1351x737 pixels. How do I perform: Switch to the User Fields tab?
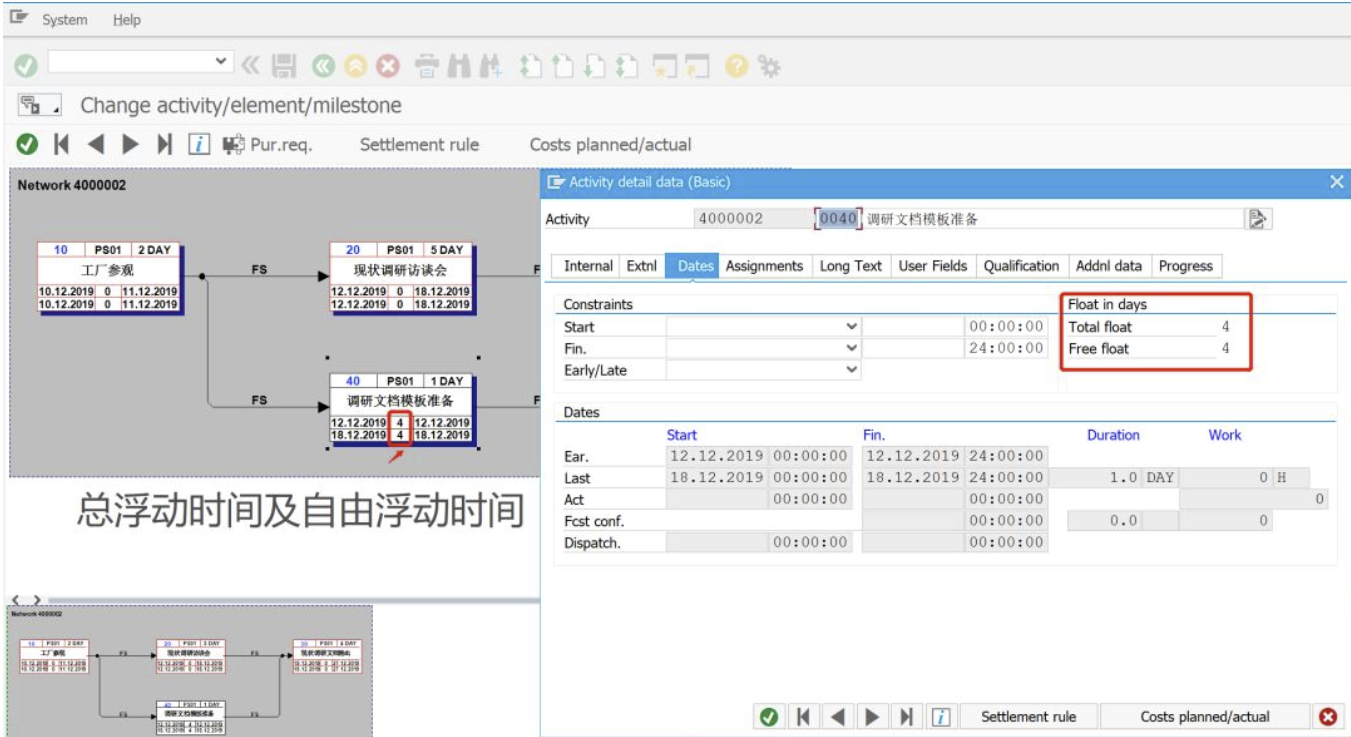coord(932,266)
